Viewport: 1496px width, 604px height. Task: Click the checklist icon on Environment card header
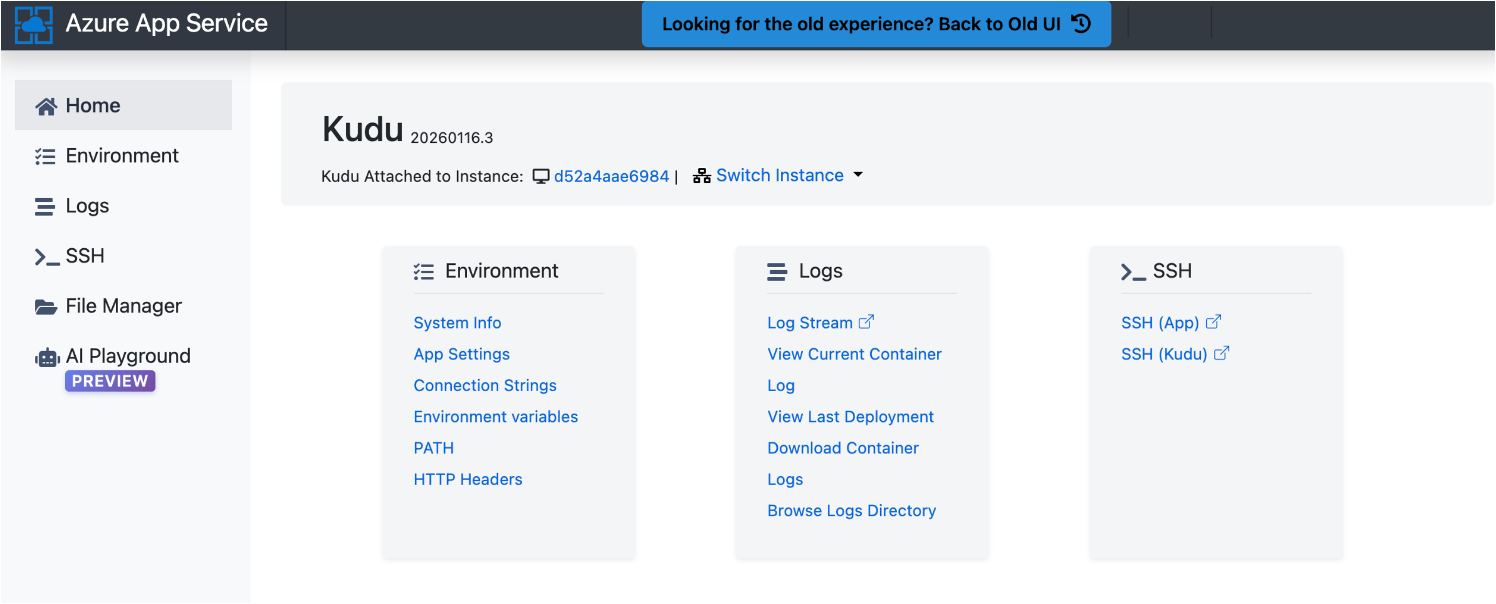coord(424,272)
